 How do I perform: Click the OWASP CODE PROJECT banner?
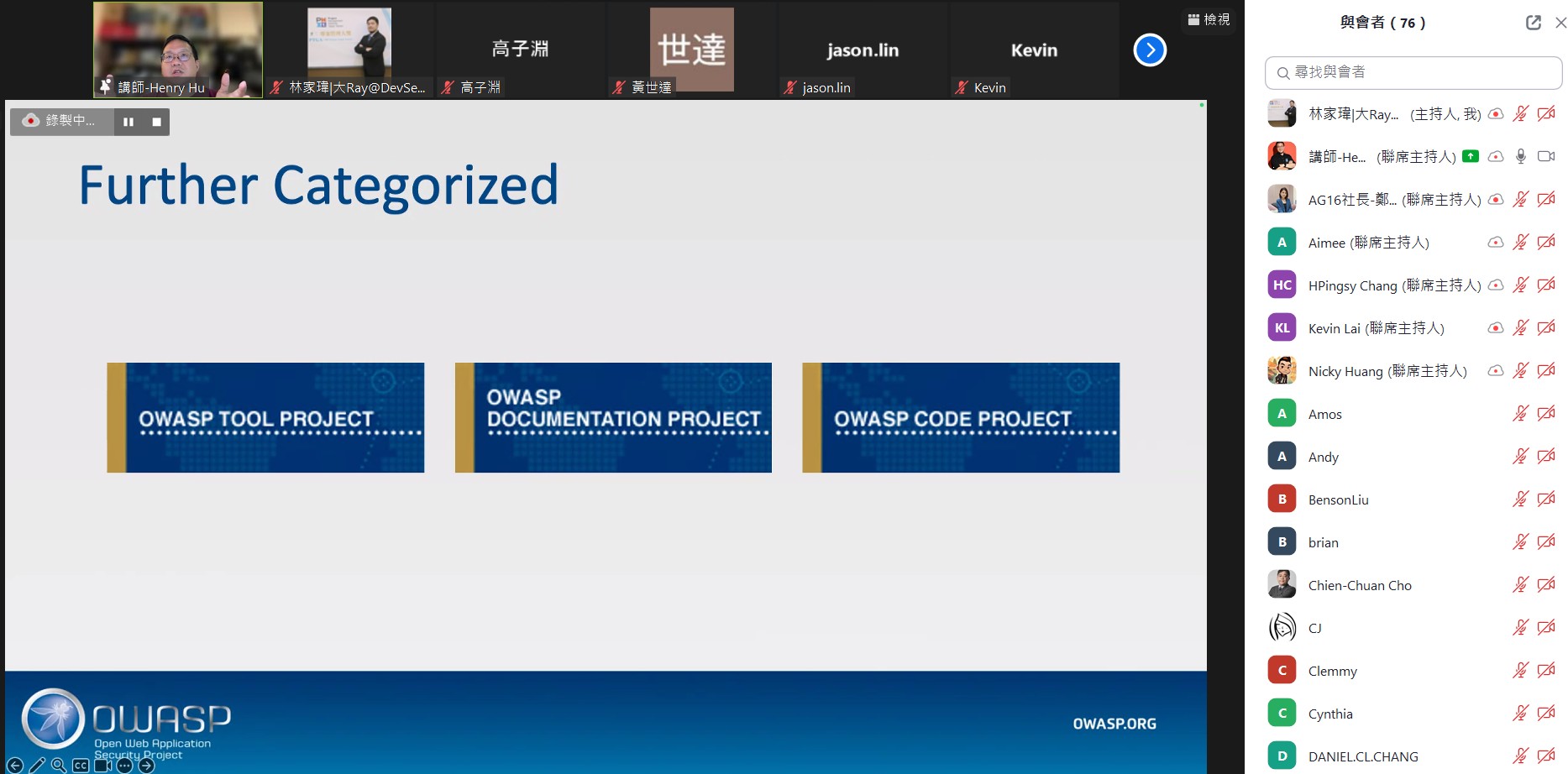(x=961, y=417)
